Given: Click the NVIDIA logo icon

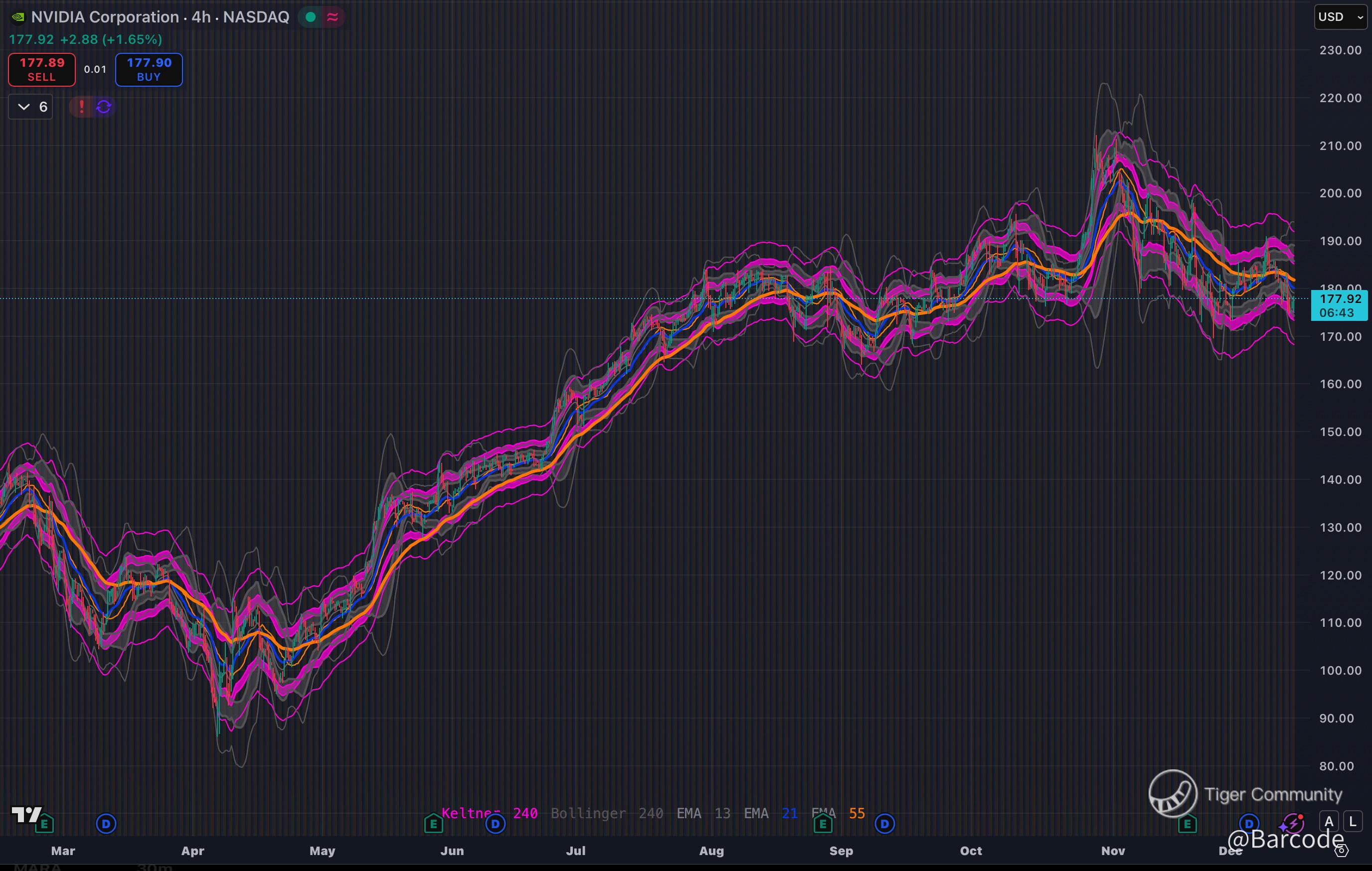Looking at the screenshot, I should (18, 17).
